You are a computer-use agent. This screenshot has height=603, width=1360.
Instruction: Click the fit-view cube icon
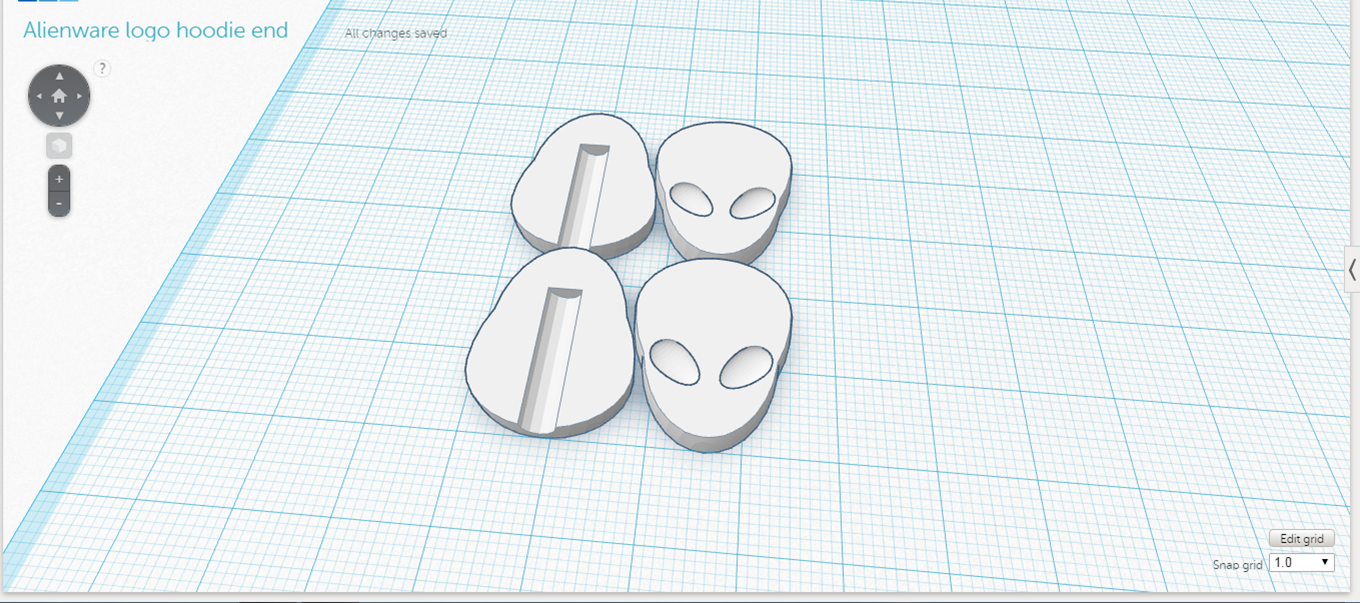[x=59, y=147]
